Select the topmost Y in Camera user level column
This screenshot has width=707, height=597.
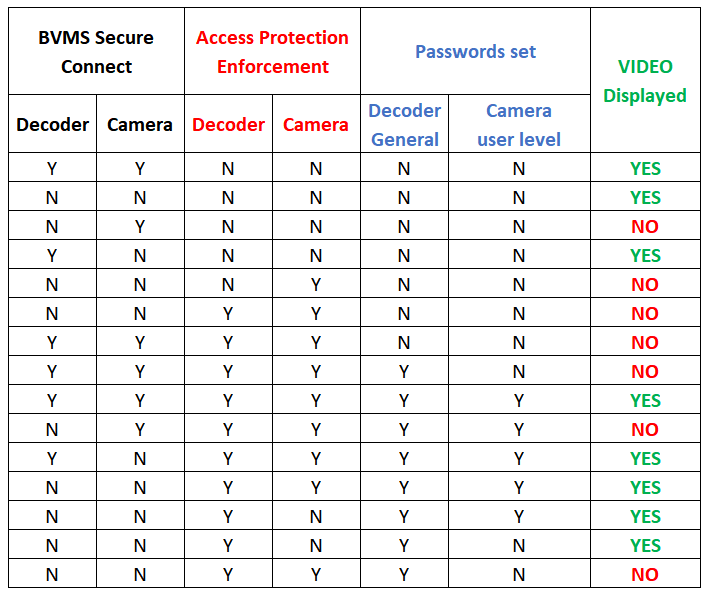pyautogui.click(x=519, y=401)
